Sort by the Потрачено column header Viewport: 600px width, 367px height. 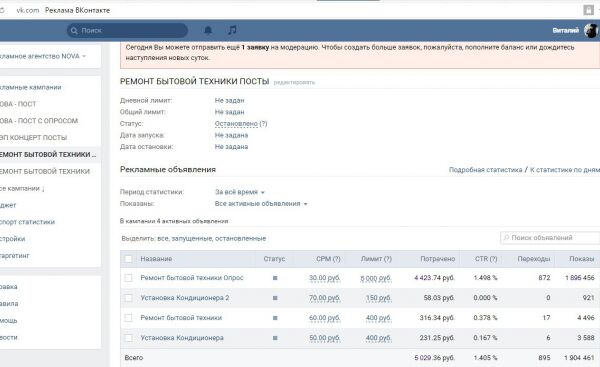pos(438,259)
